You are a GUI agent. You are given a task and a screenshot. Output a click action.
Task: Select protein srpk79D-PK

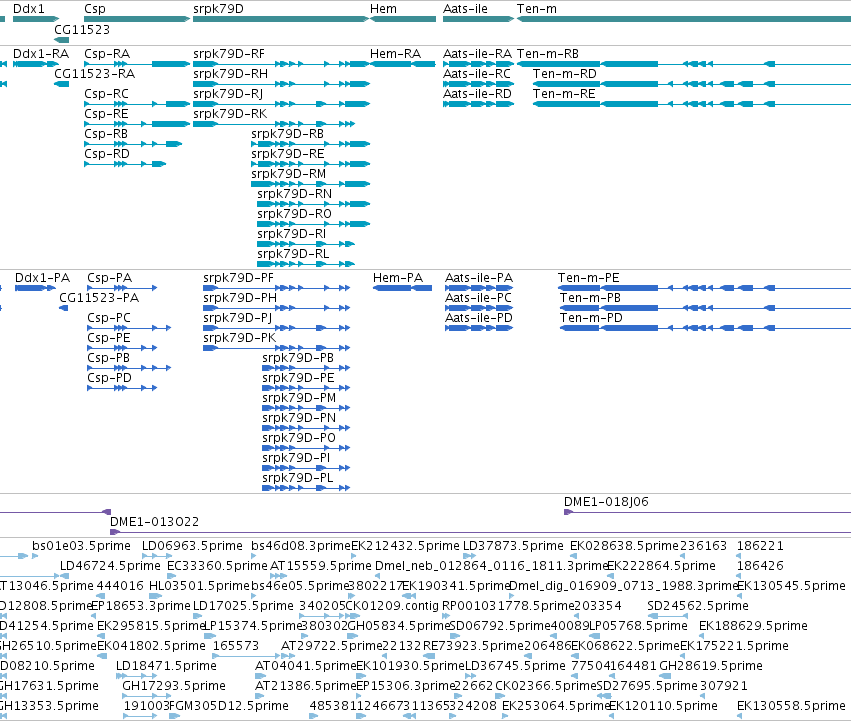[x=240, y=338]
